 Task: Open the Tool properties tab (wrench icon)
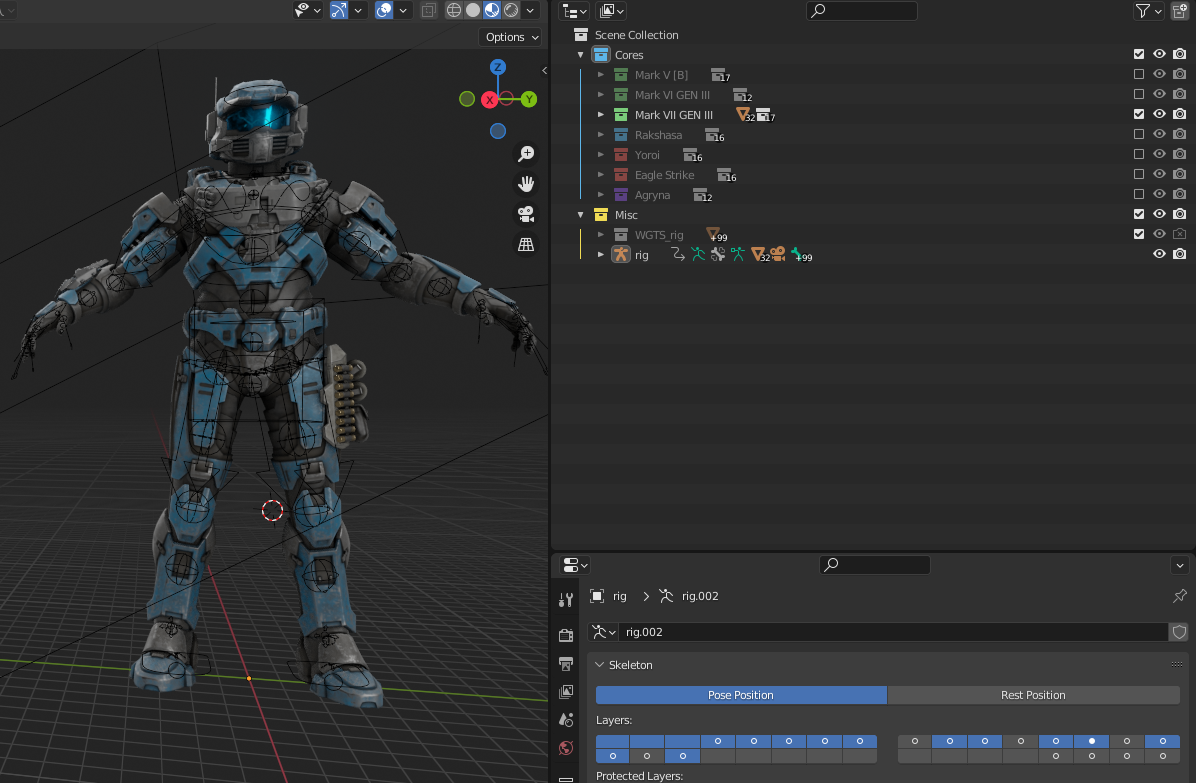[566, 600]
